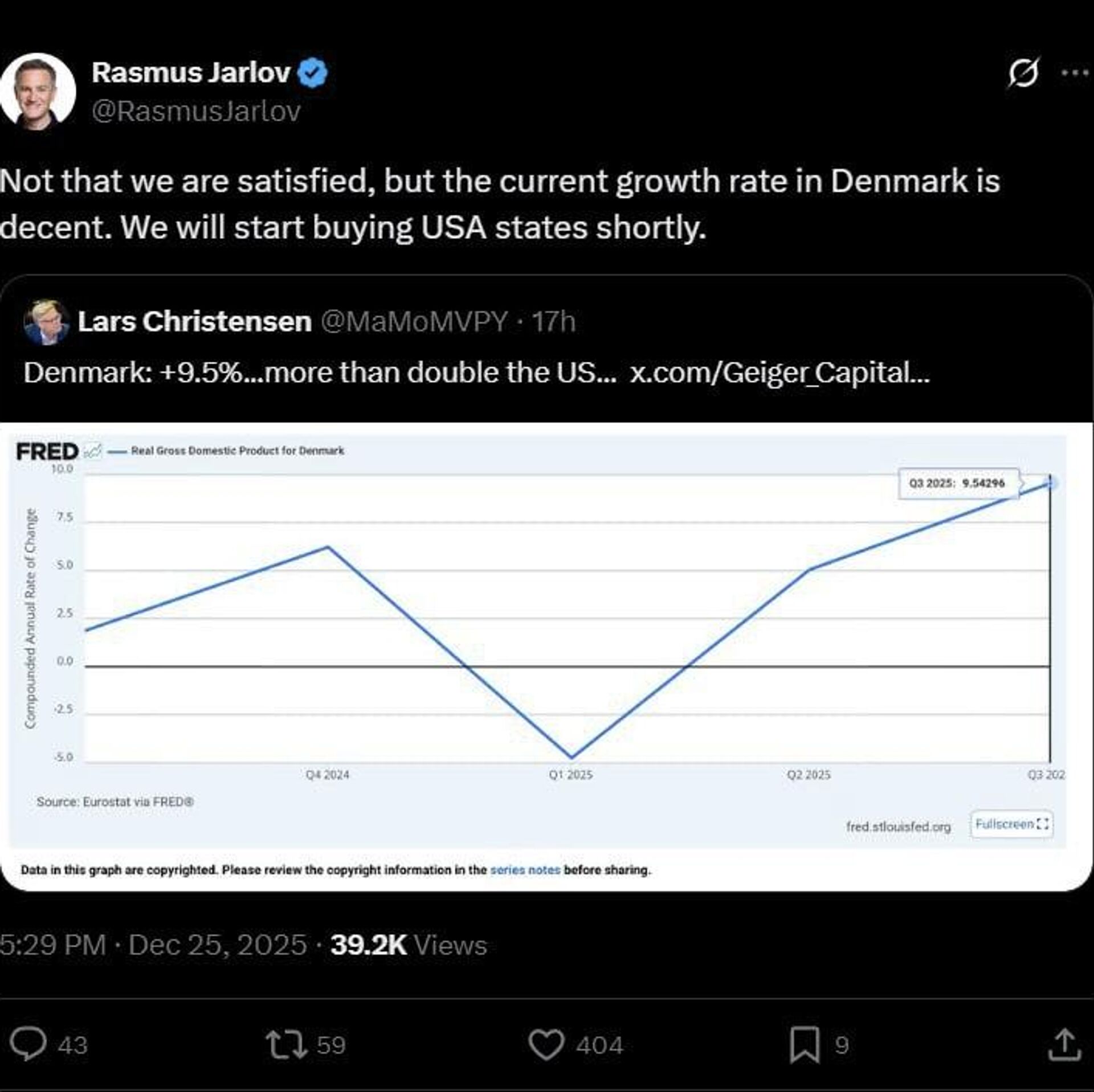Open the @RasmusJarlov handle link

196,111
